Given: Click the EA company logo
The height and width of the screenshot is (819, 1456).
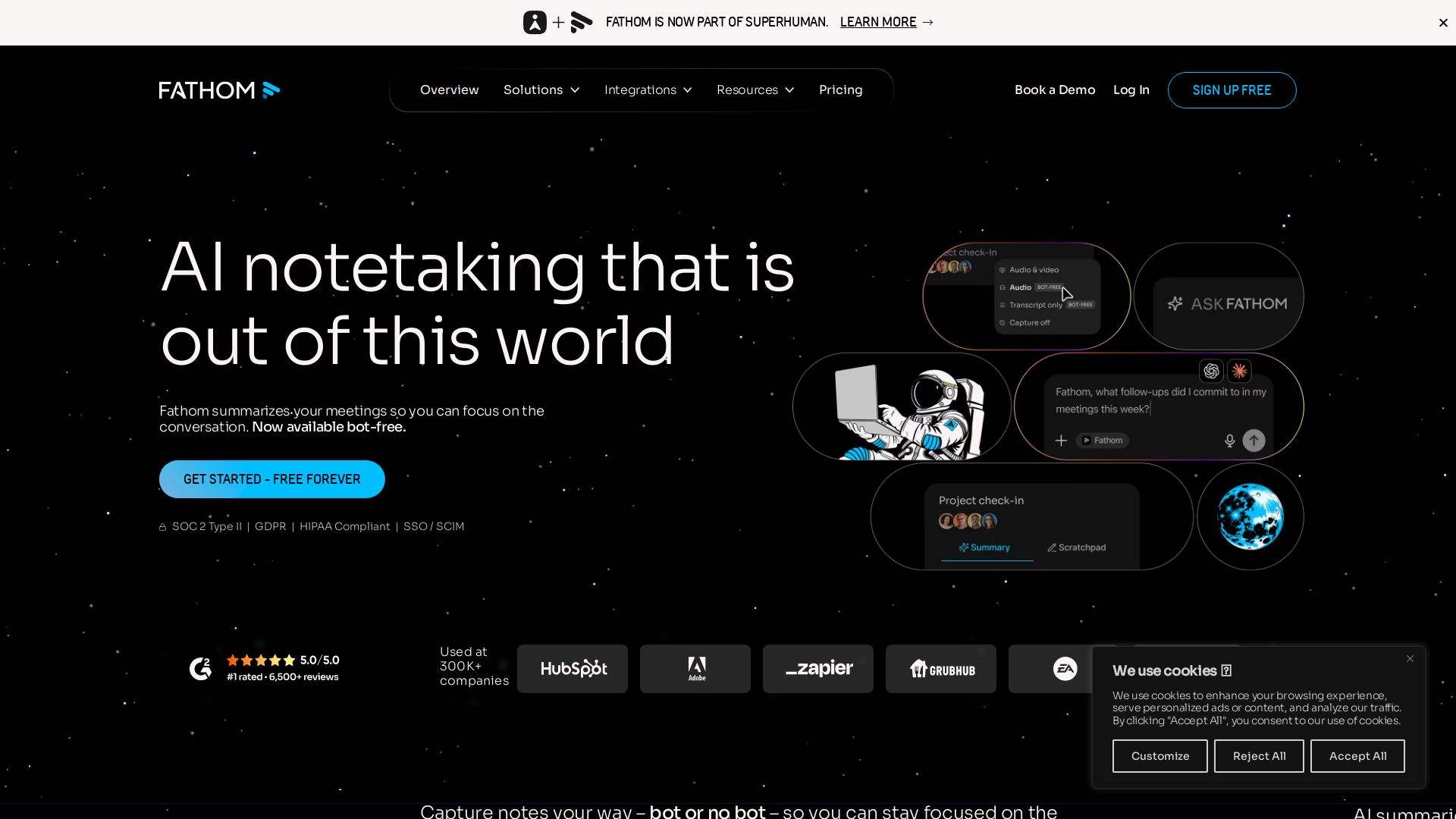Looking at the screenshot, I should (x=1064, y=669).
